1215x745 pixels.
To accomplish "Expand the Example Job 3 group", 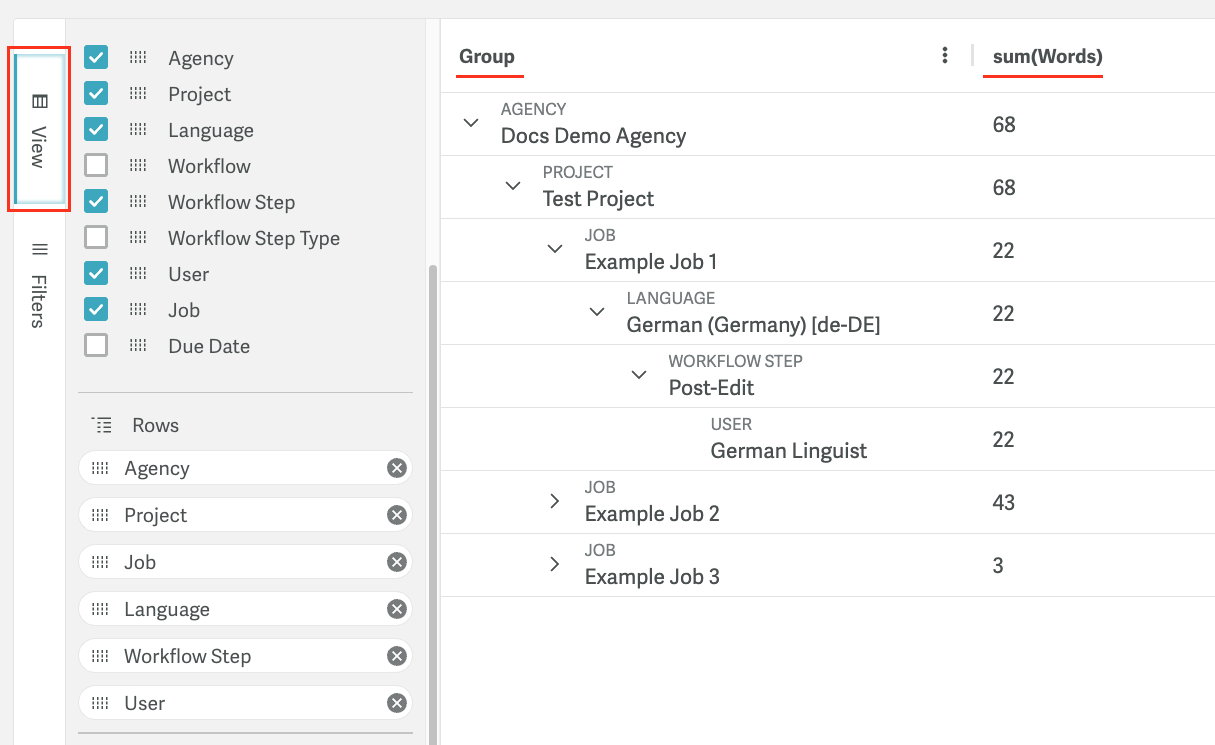I will coord(555,564).
